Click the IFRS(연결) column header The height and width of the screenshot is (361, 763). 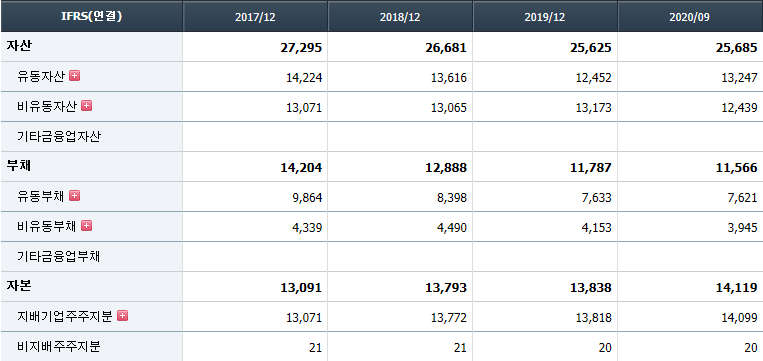(x=91, y=16)
